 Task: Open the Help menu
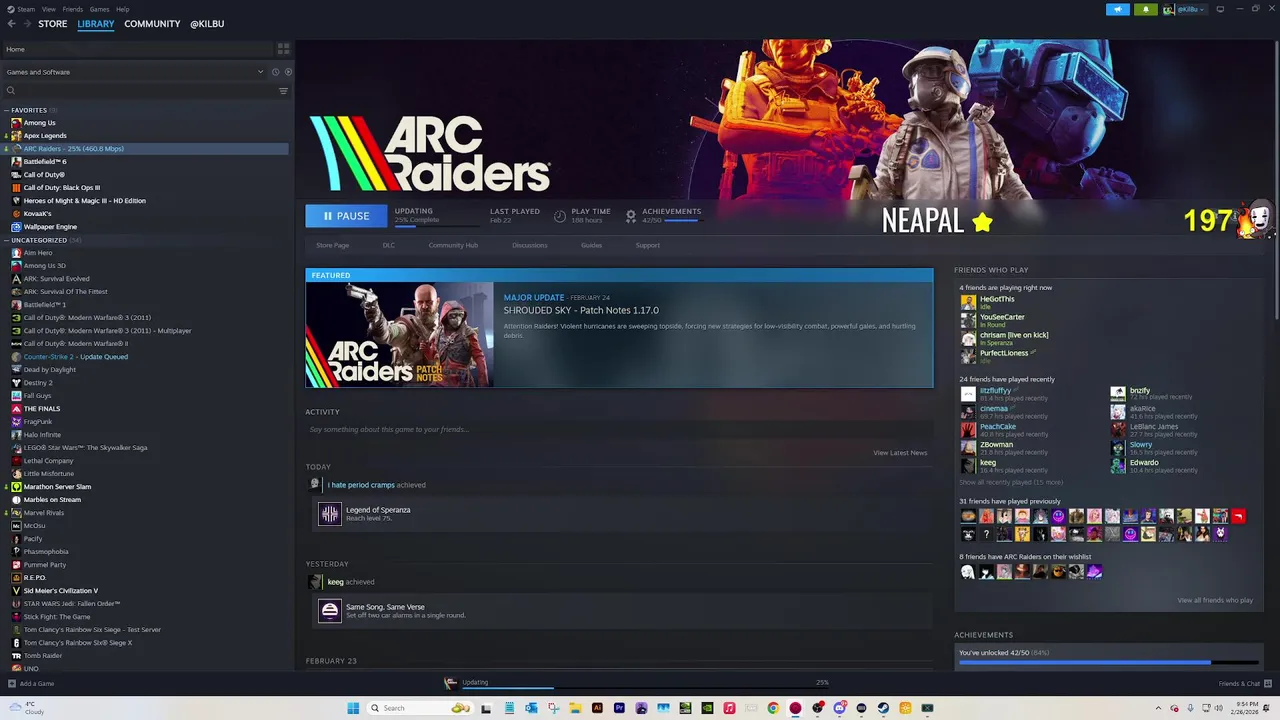tap(122, 9)
